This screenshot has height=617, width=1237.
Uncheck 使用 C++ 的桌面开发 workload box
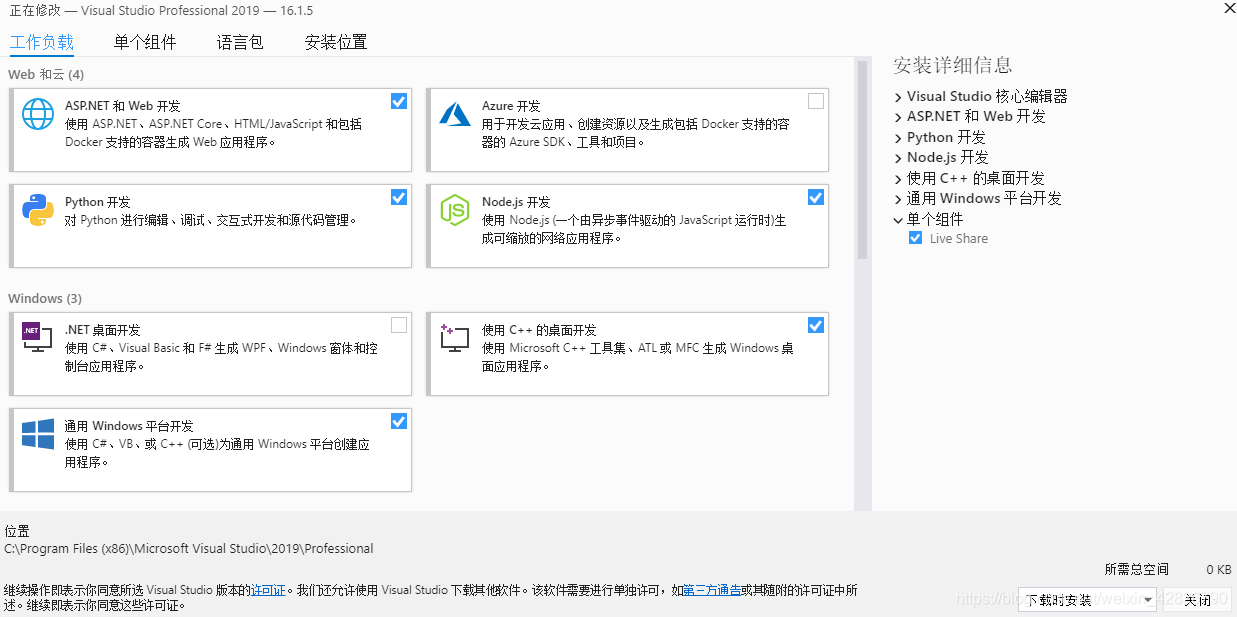(816, 325)
